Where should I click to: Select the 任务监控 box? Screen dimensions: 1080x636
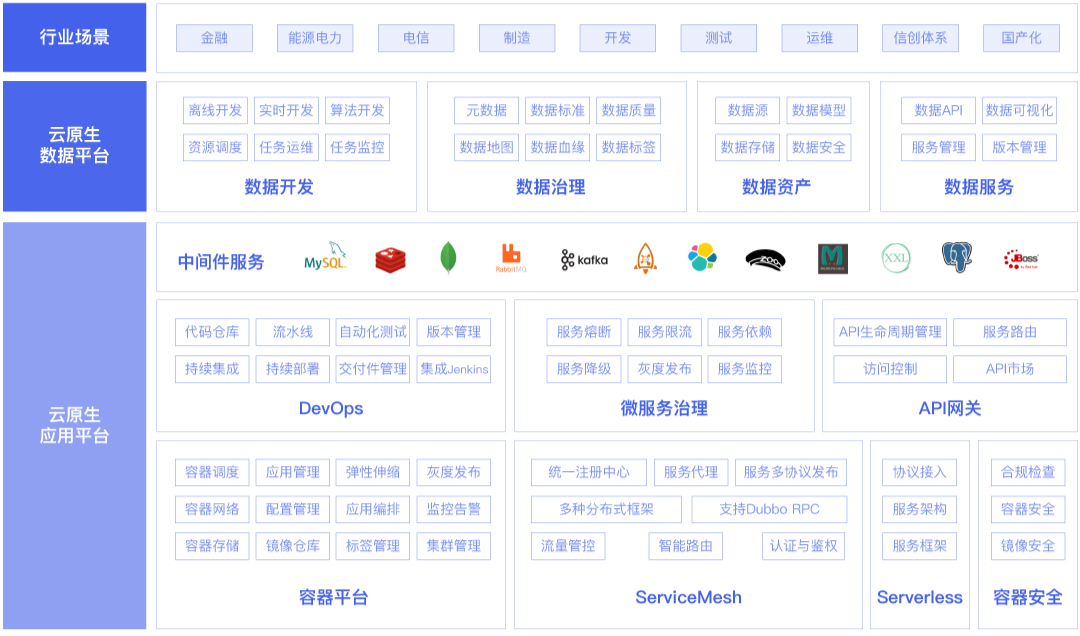[357, 147]
